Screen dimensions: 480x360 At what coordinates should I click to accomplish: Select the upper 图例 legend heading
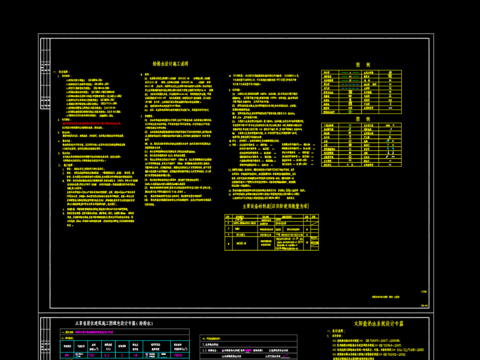point(362,65)
